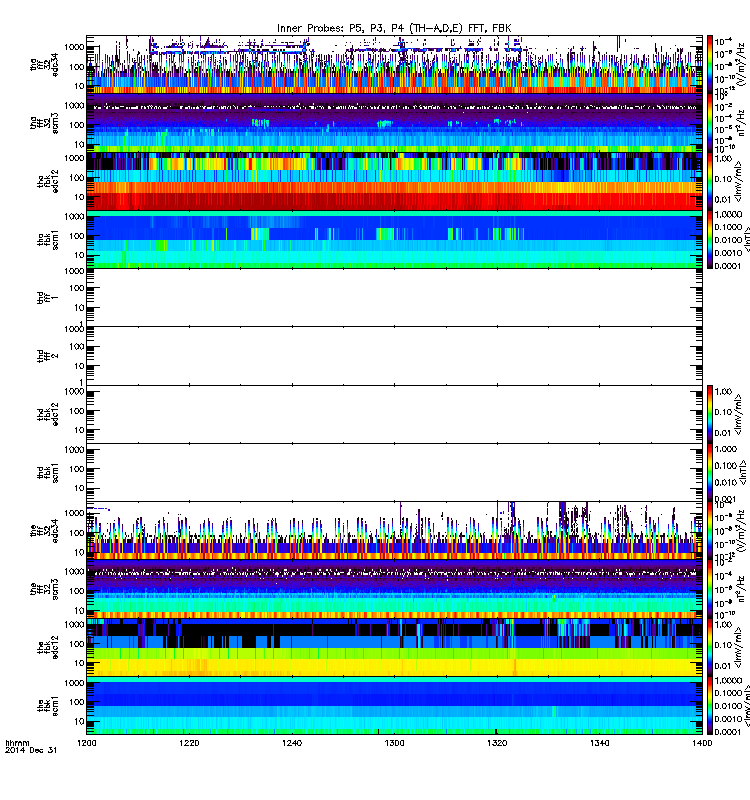Click the tha fbk edc12 mV/m color bar

(710, 181)
